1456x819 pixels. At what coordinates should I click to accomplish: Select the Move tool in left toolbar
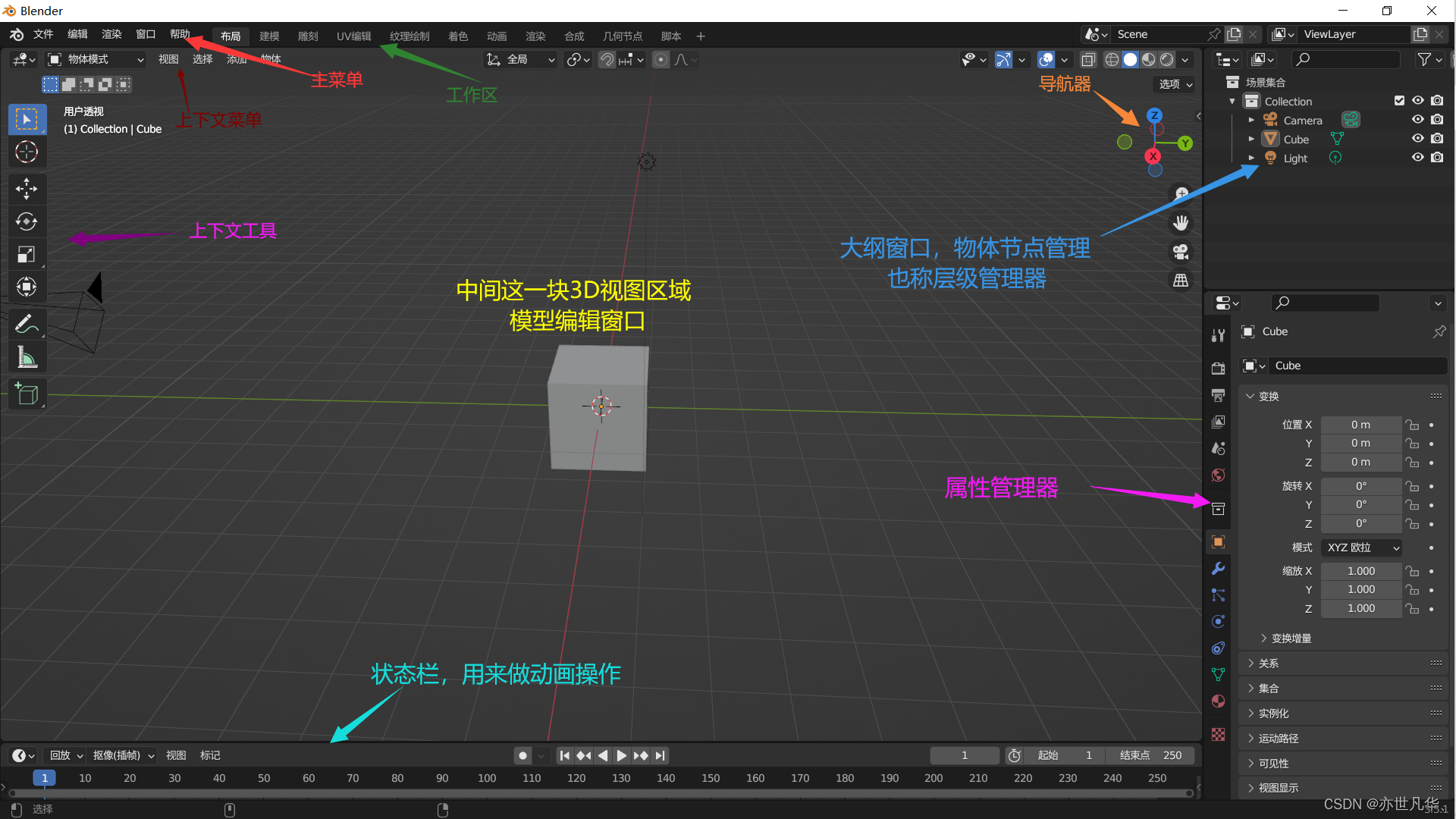coord(27,188)
